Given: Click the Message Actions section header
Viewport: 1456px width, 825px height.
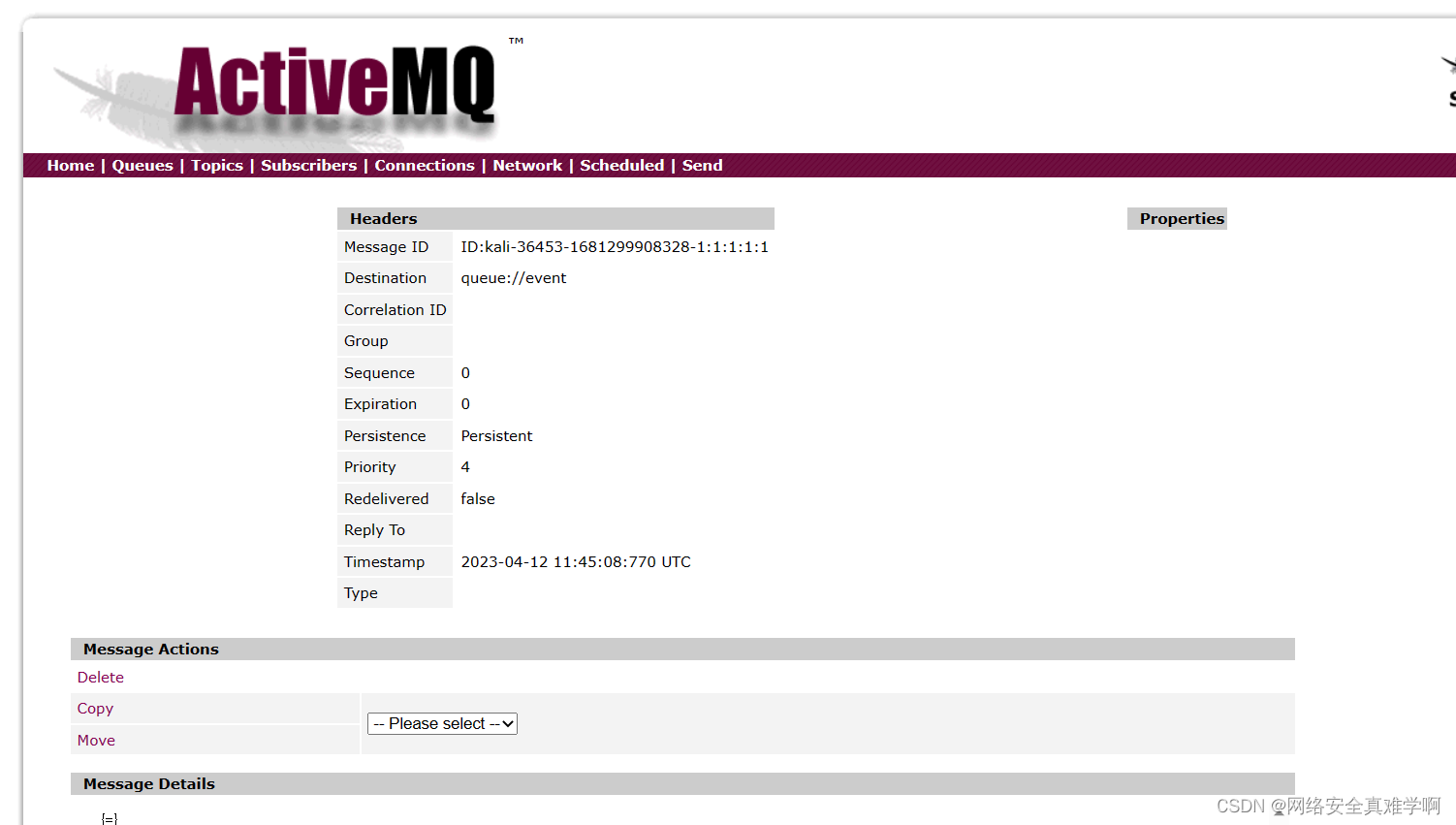Looking at the screenshot, I should point(150,649).
